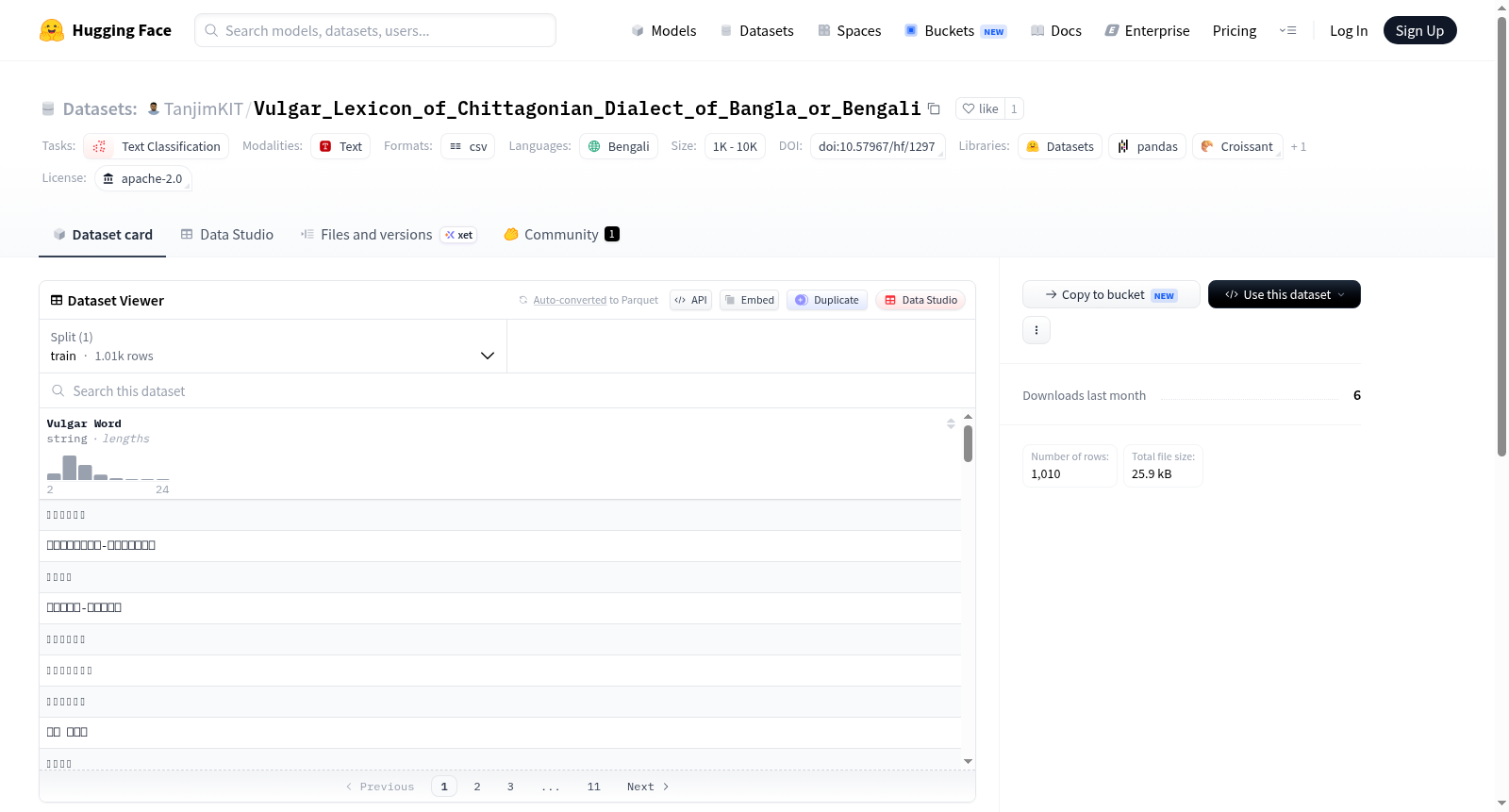
Task: Expand the train split dropdown
Action: click(x=273, y=346)
